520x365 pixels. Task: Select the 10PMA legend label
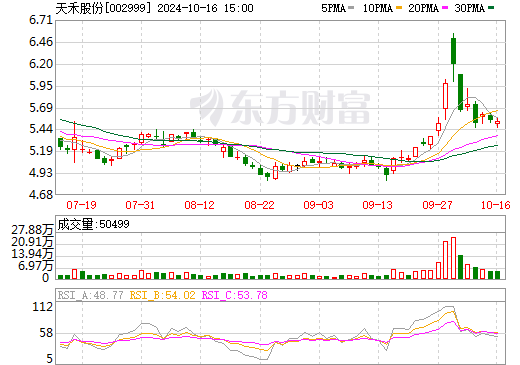point(377,8)
